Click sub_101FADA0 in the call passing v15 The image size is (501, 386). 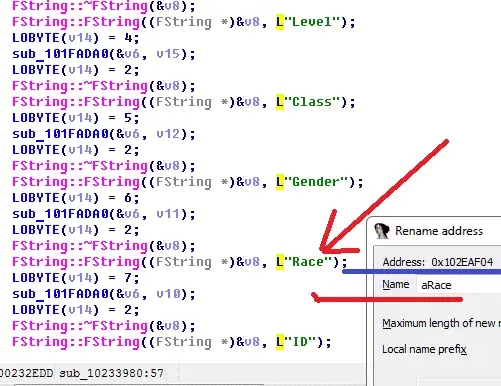[60, 54]
